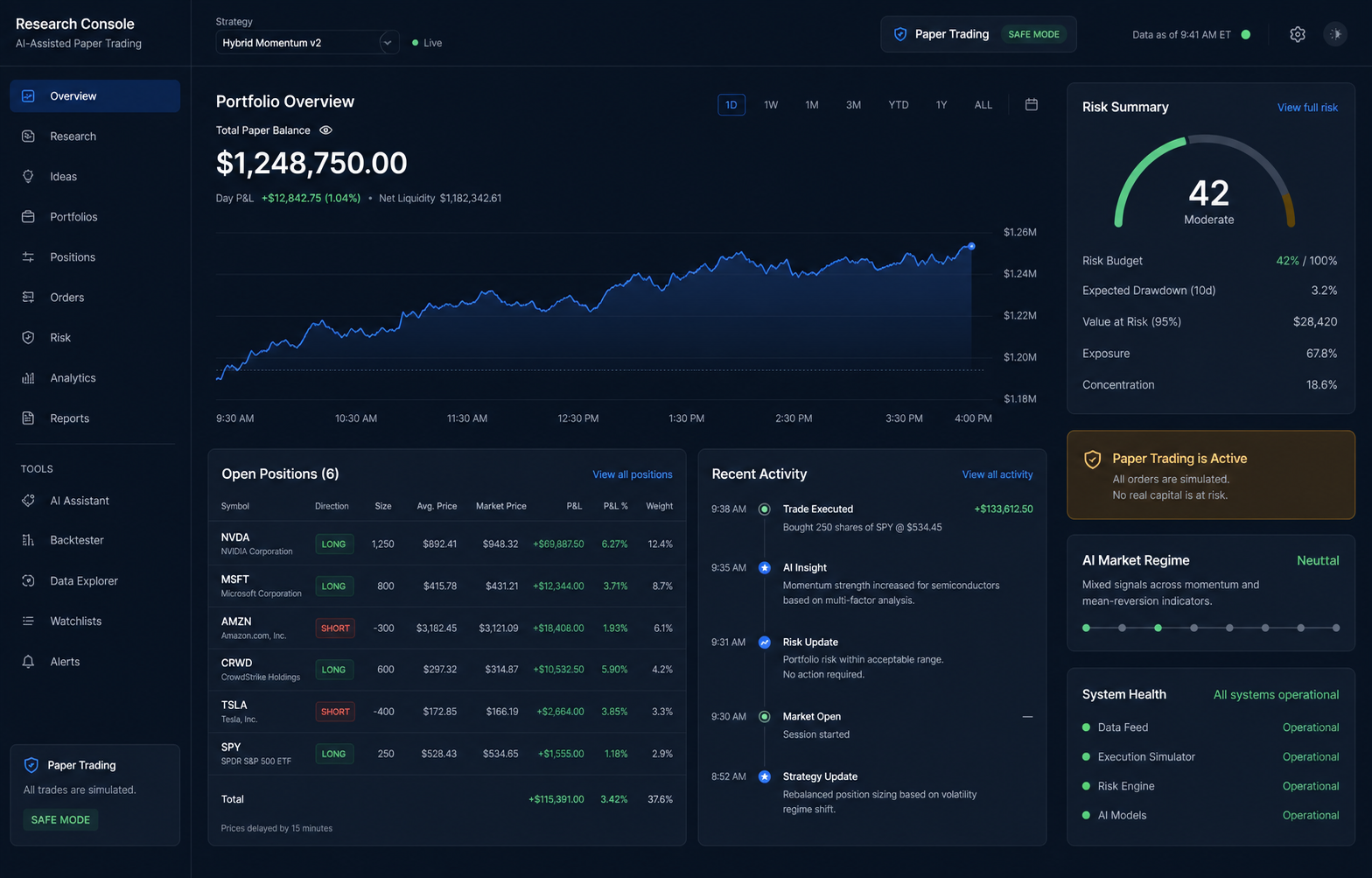Click Execution Simulator Operational status
Screen dimensions: 1372x878
(x=1311, y=757)
